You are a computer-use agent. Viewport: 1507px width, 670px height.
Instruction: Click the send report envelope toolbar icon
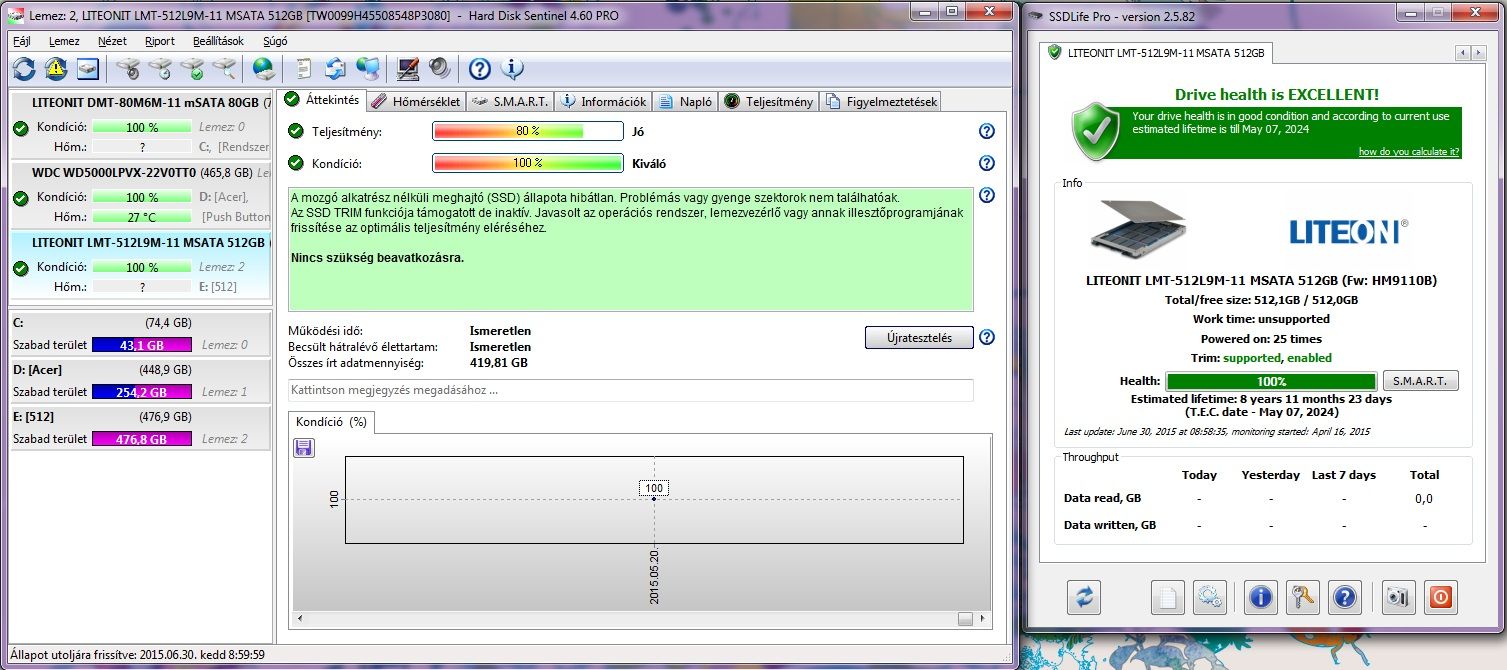(x=336, y=69)
